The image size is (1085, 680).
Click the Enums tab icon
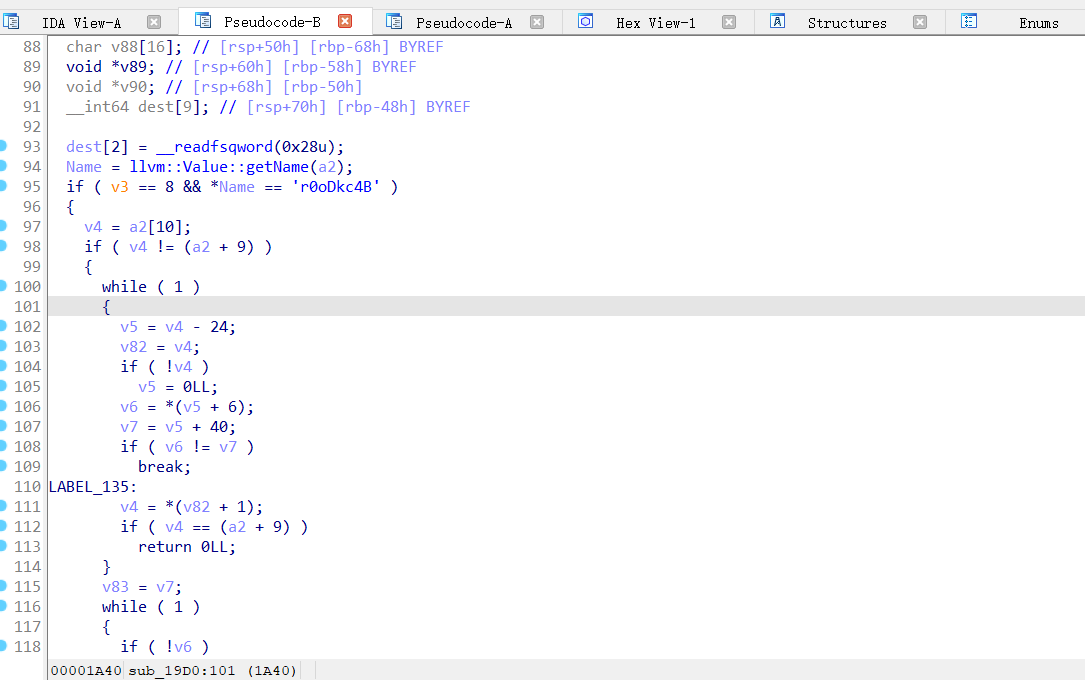(x=969, y=21)
